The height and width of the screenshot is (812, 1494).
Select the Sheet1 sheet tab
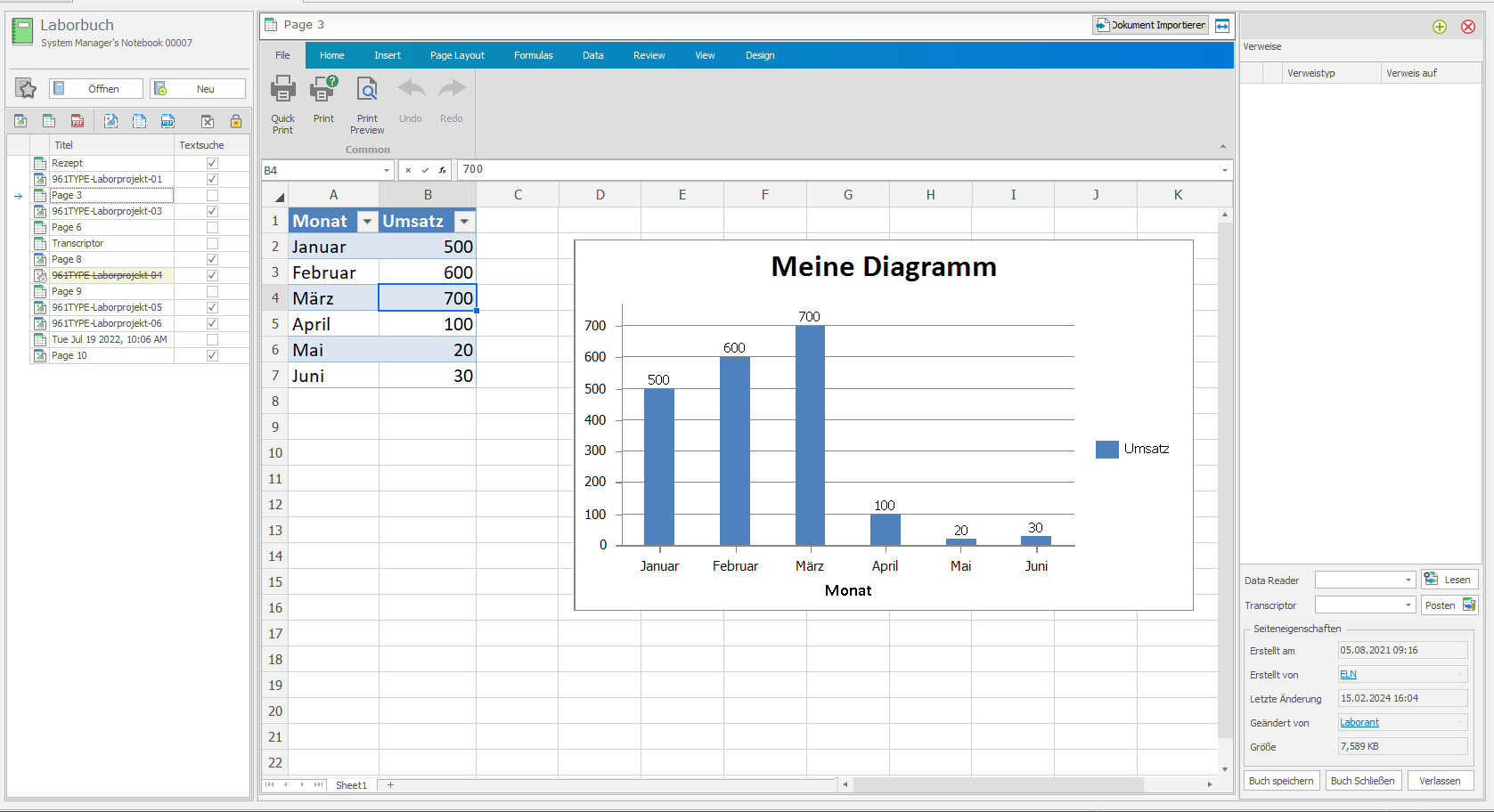pyautogui.click(x=351, y=784)
